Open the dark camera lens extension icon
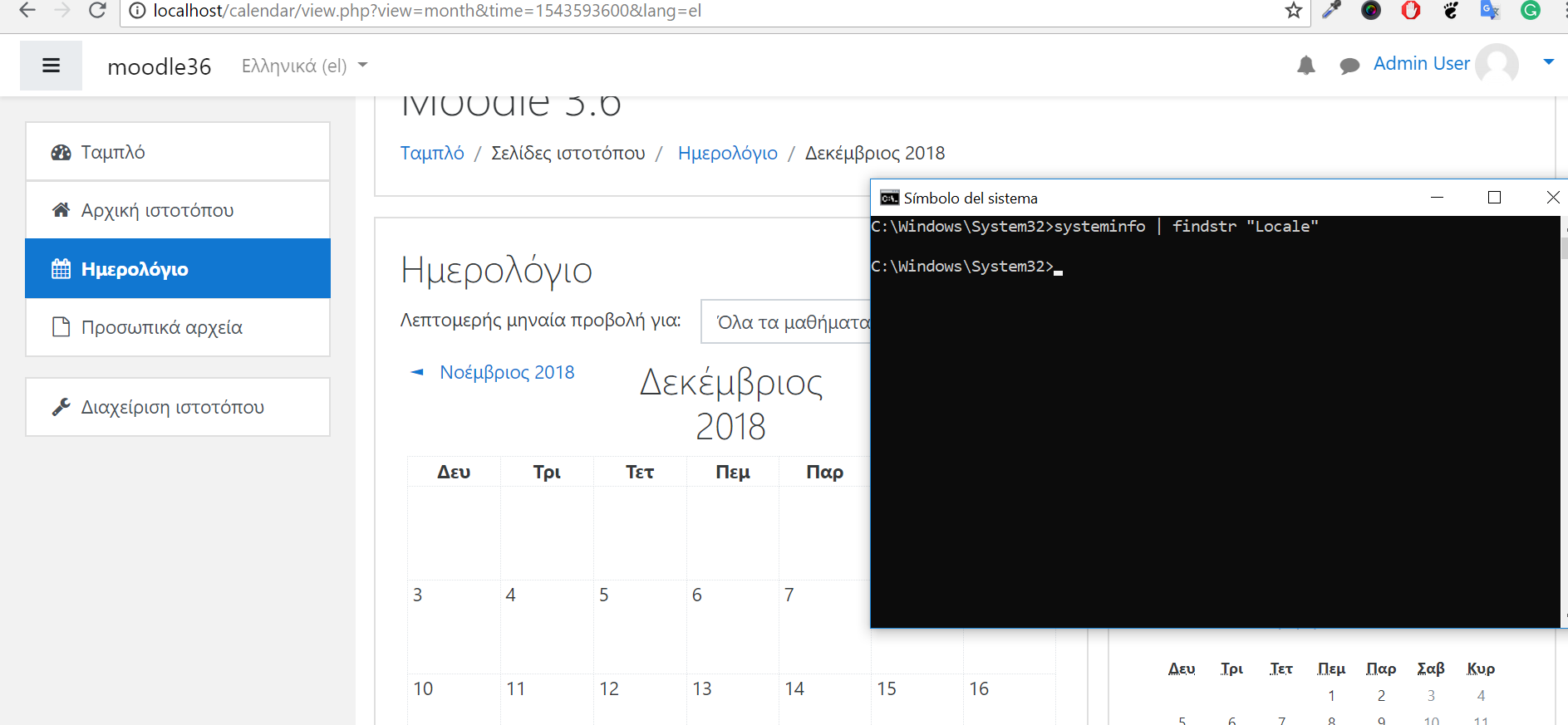This screenshot has width=1568, height=725. coord(1371,10)
